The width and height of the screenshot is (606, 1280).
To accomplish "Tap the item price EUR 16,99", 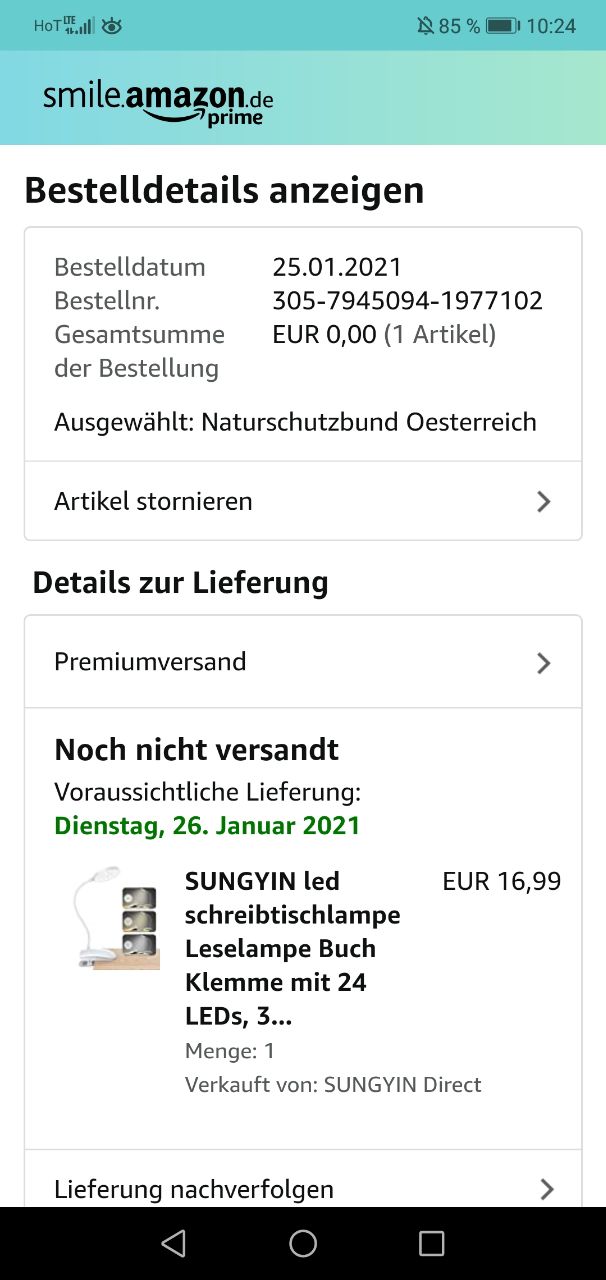I will pos(502,881).
